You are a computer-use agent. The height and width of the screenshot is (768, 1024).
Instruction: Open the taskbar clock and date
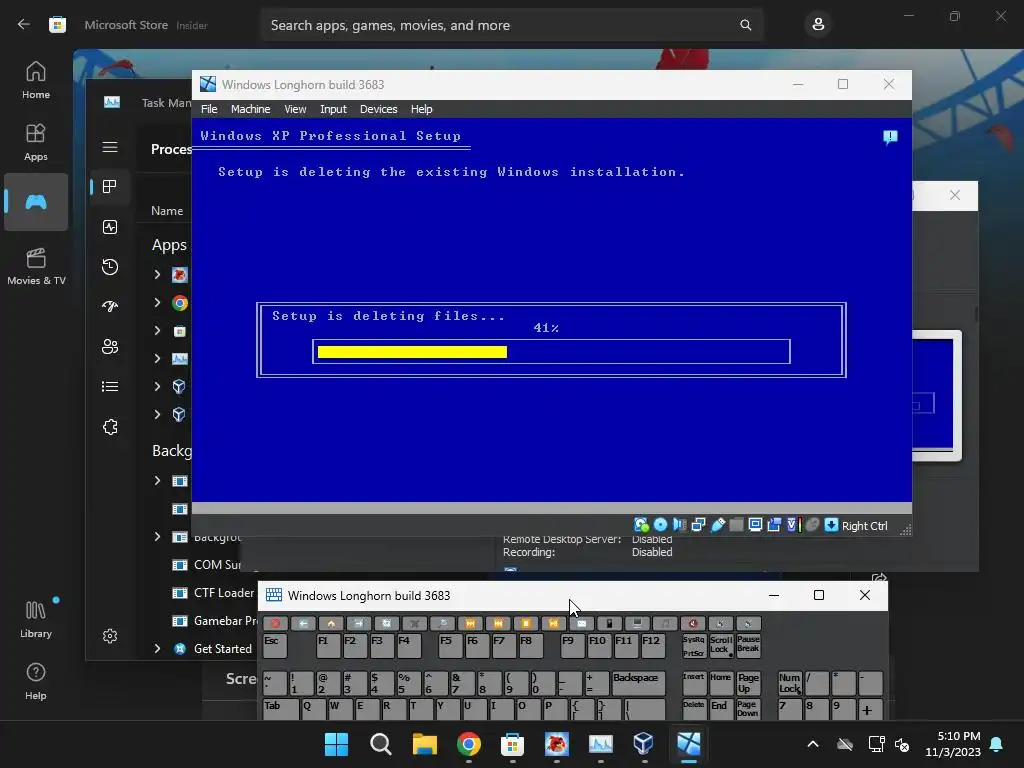[x=953, y=744]
